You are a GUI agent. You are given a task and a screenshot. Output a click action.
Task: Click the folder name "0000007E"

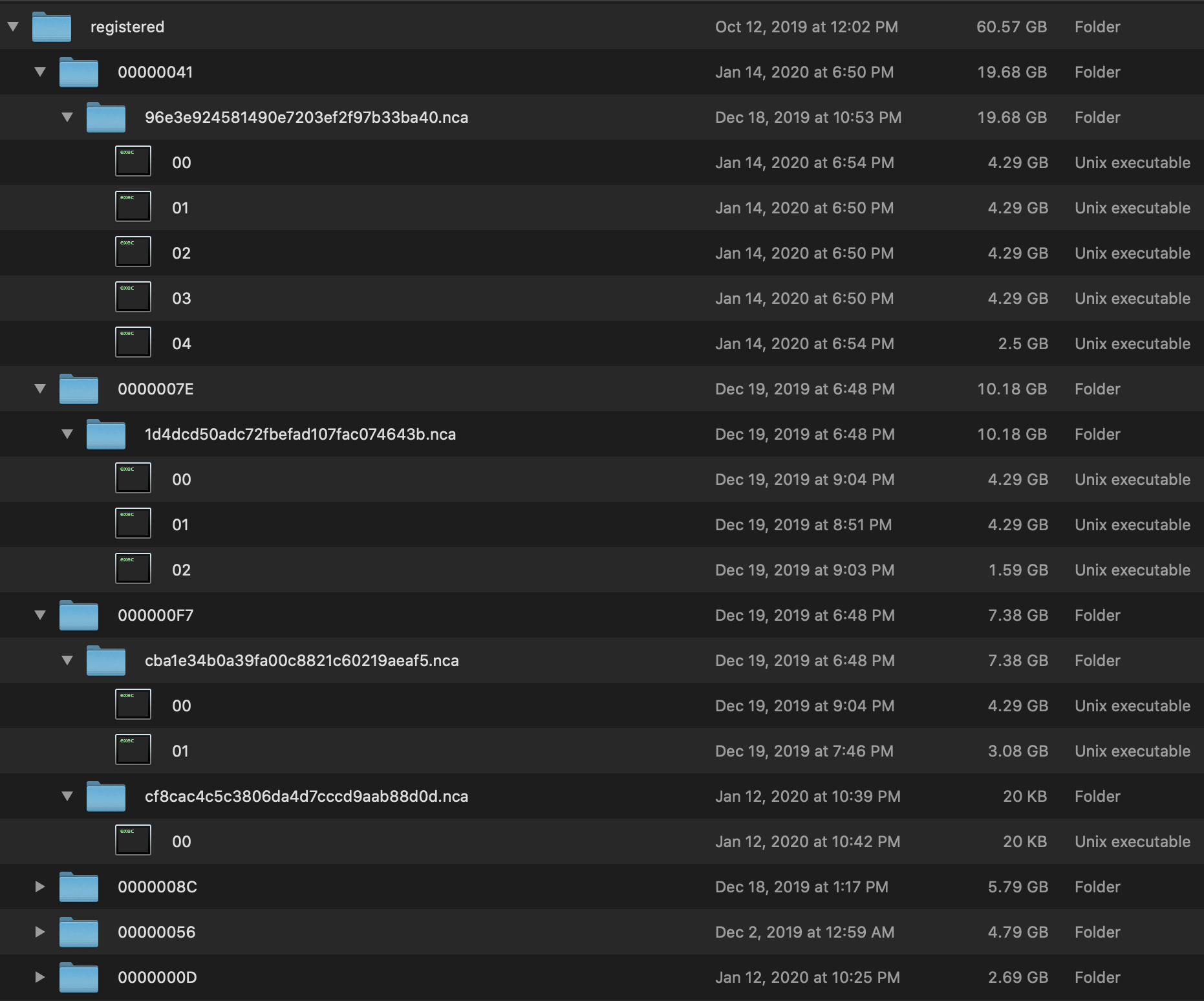click(x=156, y=389)
